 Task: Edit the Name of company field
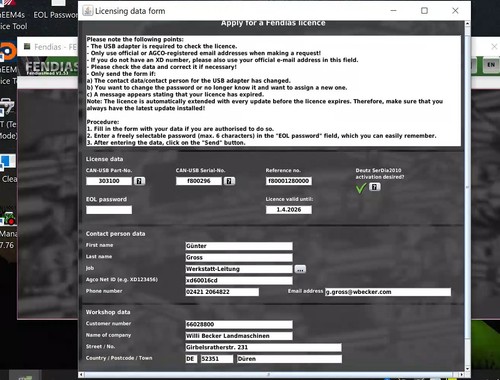pos(239,336)
